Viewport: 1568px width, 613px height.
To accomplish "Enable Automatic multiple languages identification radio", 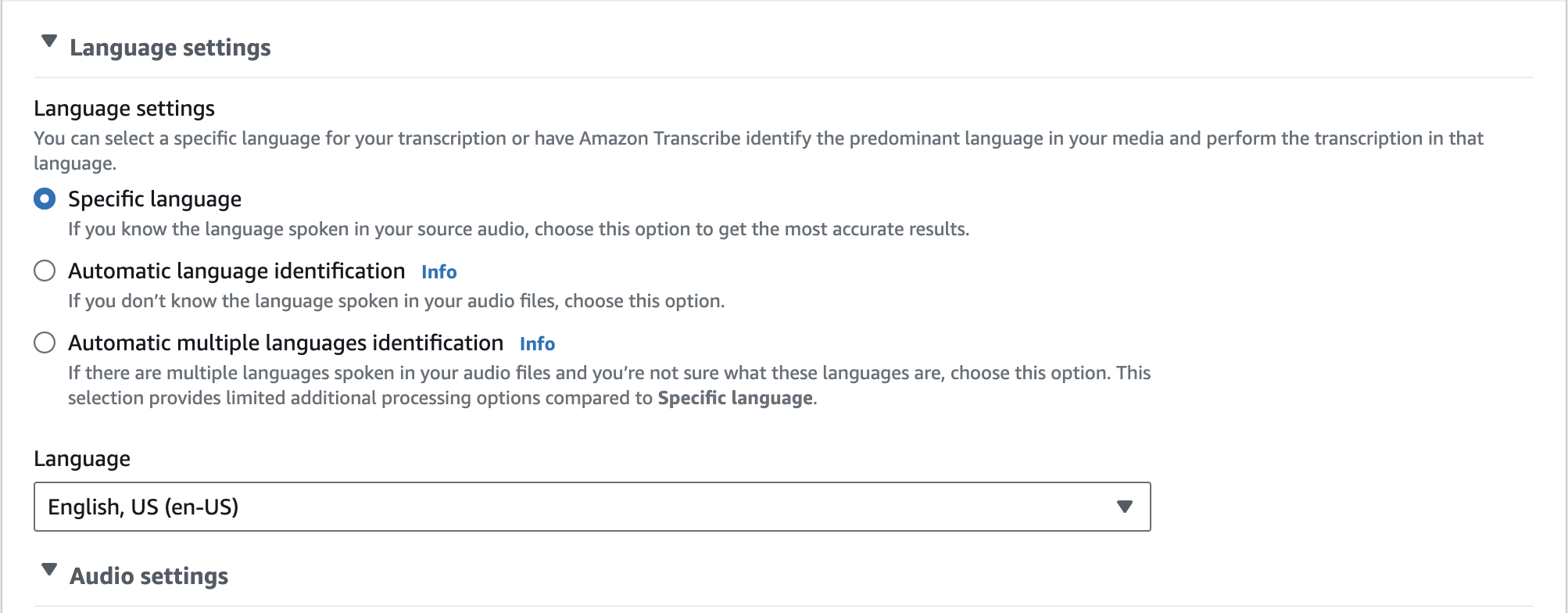I will point(45,343).
